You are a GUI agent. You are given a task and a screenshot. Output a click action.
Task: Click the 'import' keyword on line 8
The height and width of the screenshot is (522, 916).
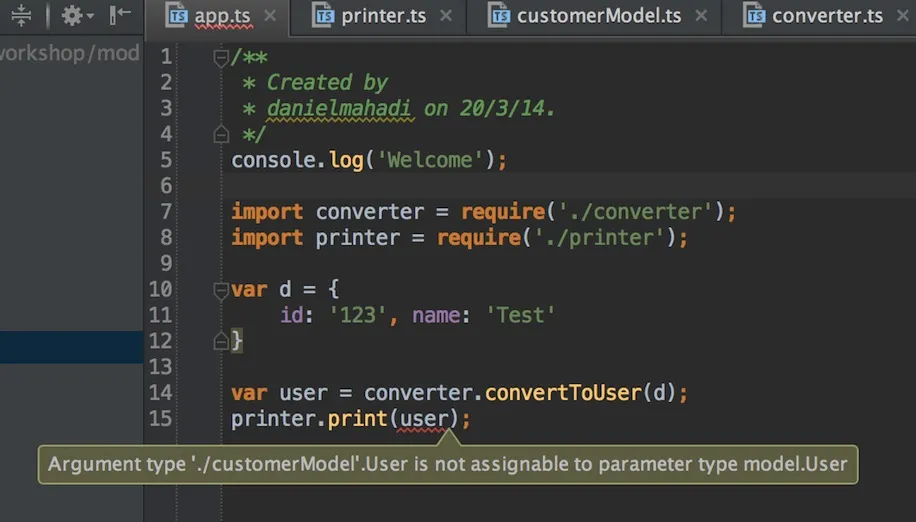pyautogui.click(x=267, y=238)
